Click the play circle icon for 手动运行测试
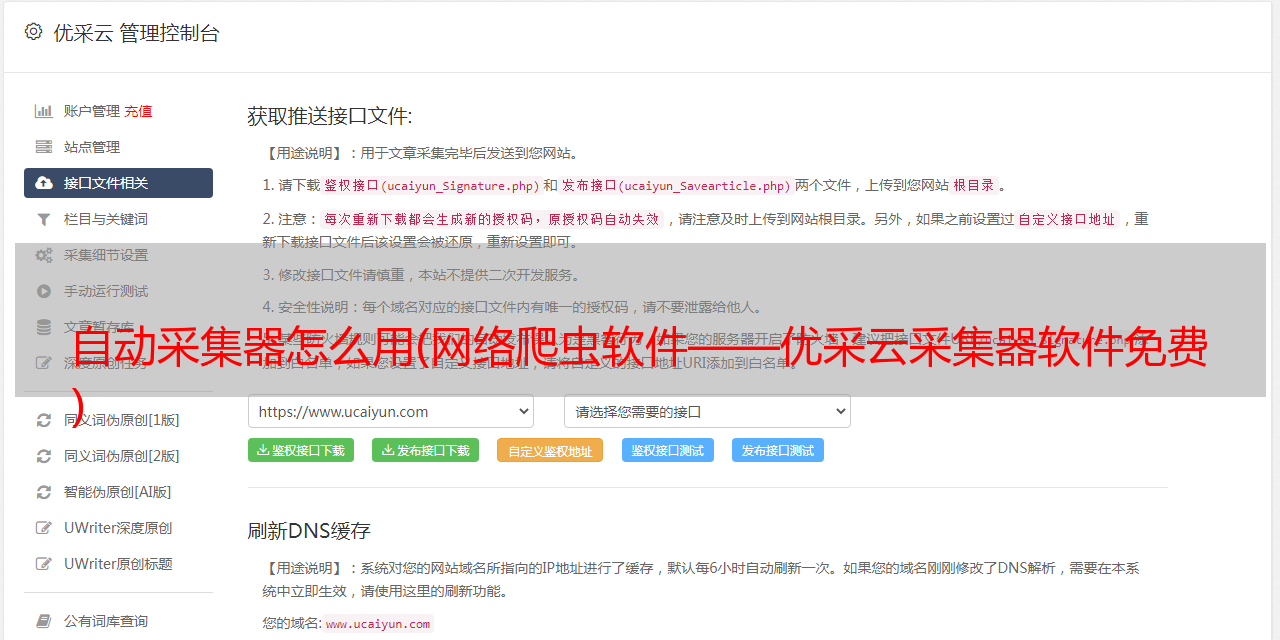The height and width of the screenshot is (640, 1280). 44,291
